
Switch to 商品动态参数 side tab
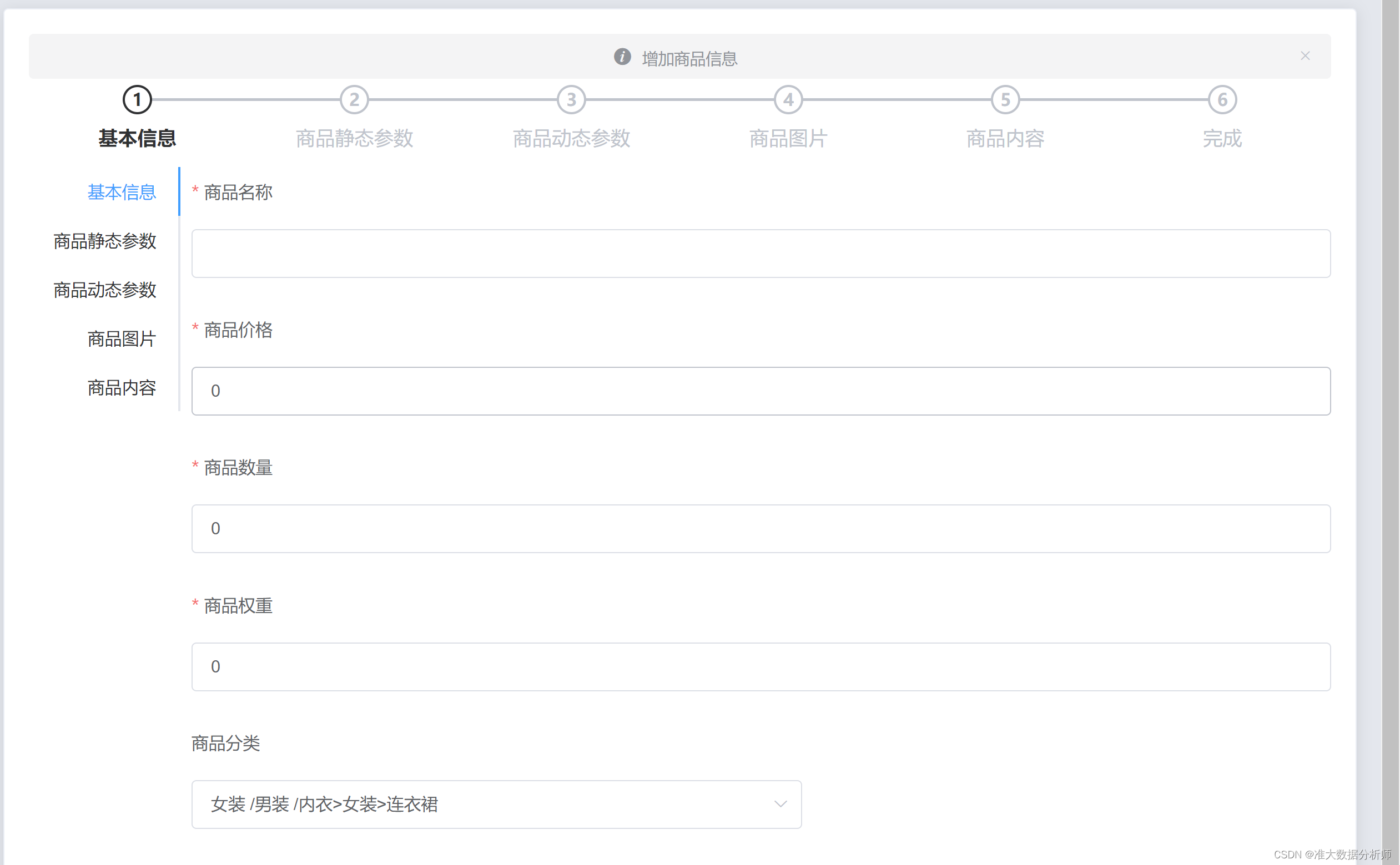pyautogui.click(x=105, y=290)
